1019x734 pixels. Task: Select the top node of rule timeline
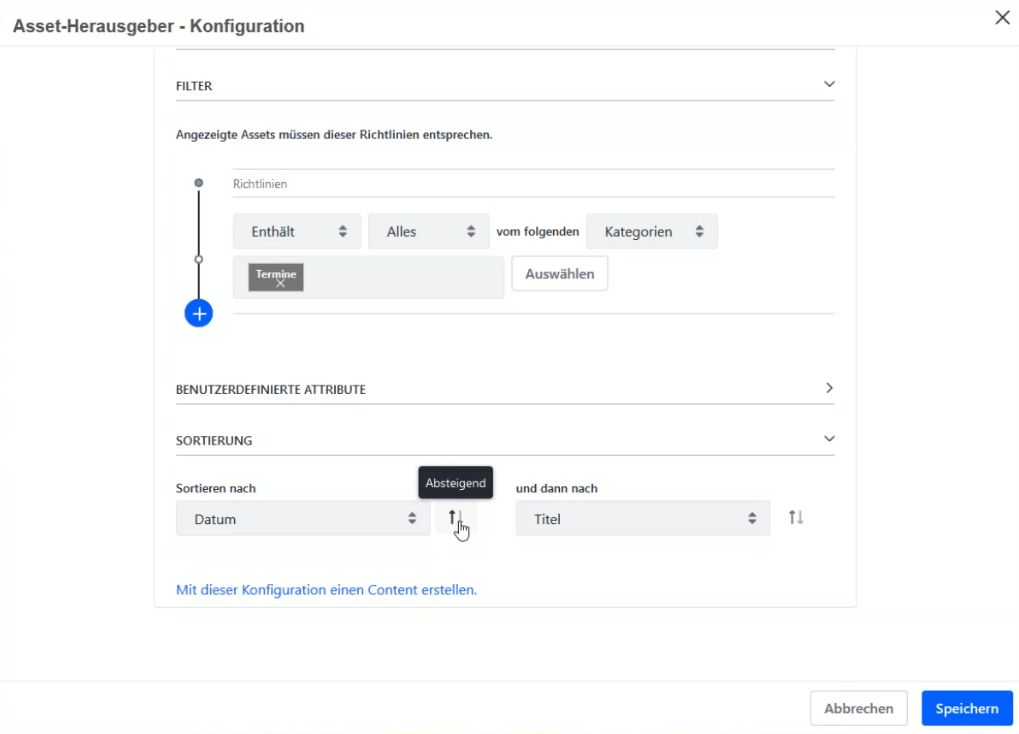(x=199, y=183)
